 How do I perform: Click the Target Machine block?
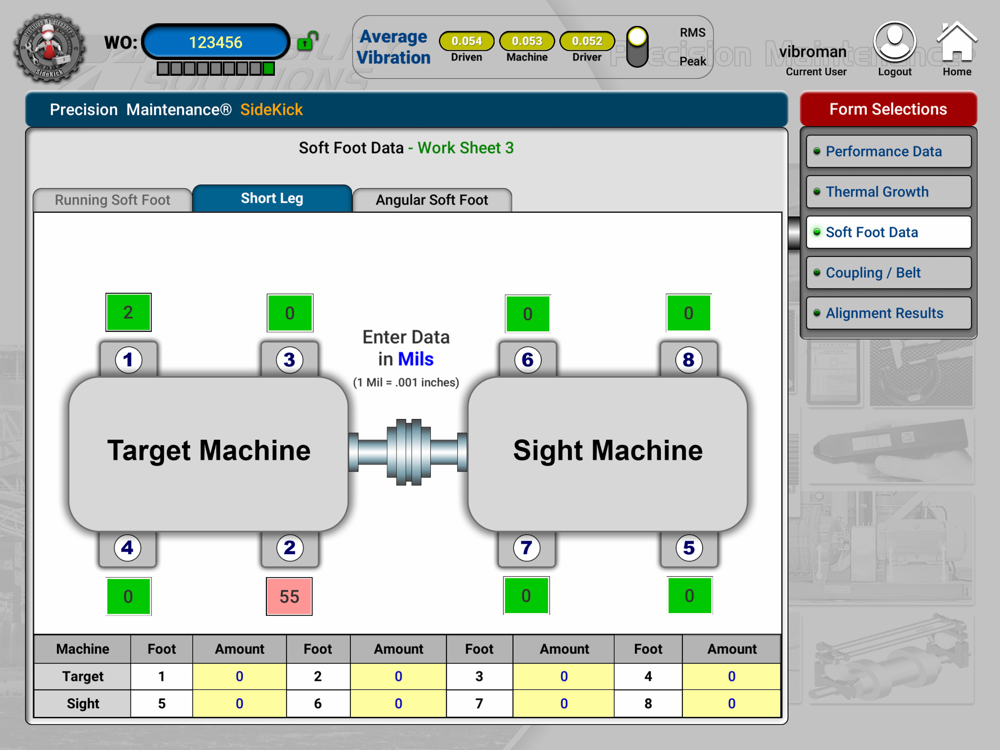(x=209, y=453)
